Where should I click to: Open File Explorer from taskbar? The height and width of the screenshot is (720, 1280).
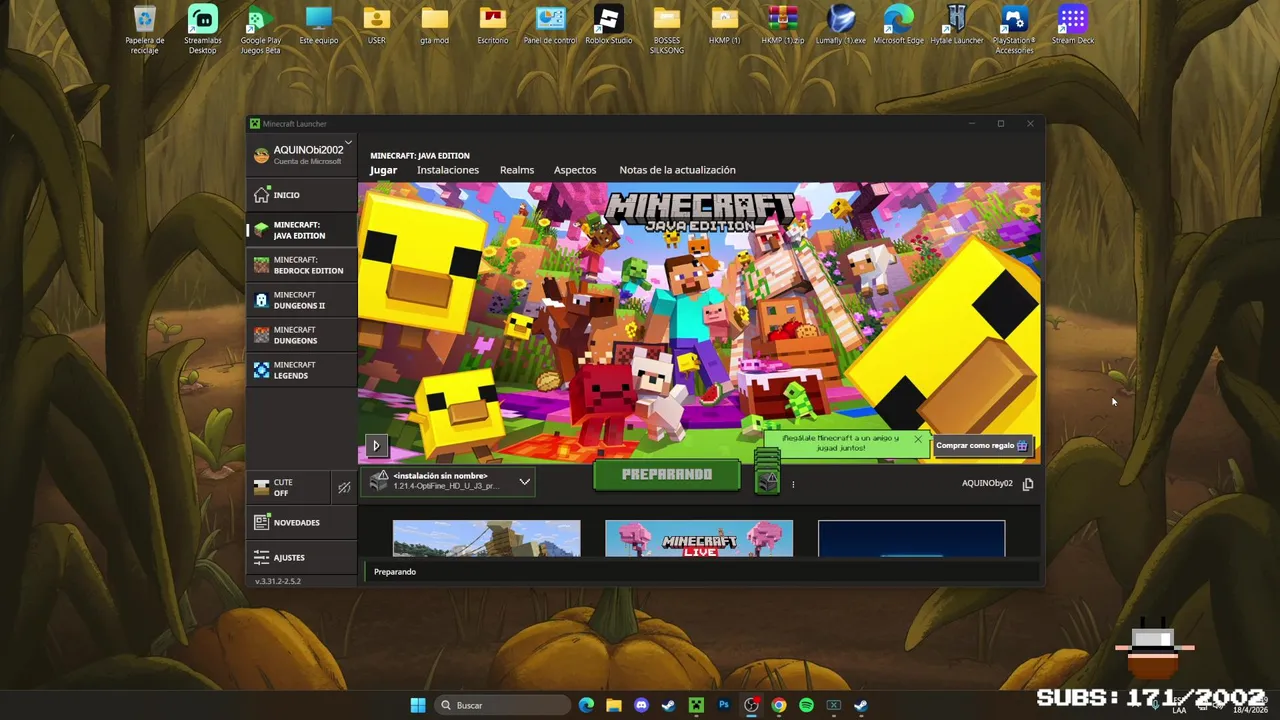tap(614, 705)
